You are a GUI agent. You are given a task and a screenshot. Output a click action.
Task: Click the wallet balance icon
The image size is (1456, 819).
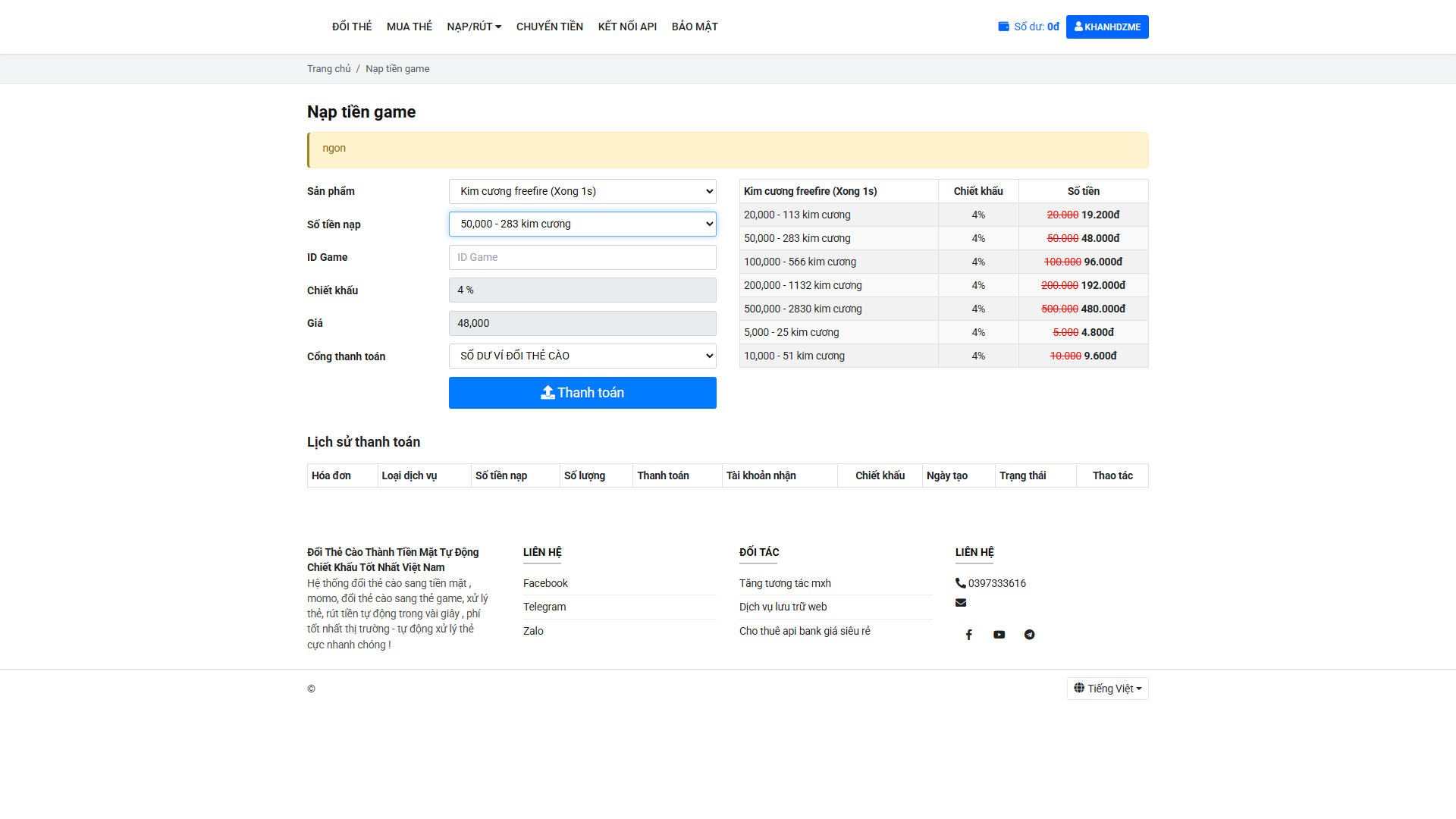(x=1003, y=27)
